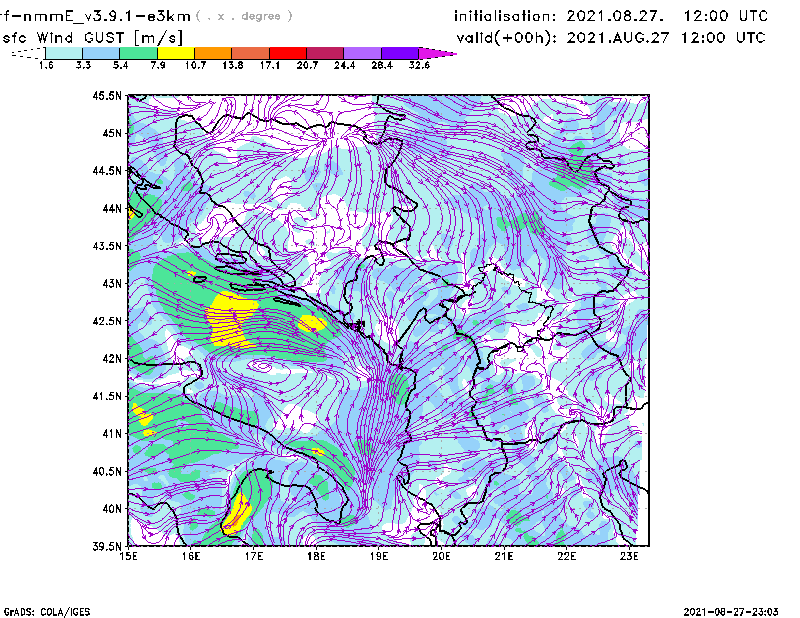Image resolution: width=800 pixels, height=618 pixels.
Task: Click the cyan legend swatch 1.6–3.3
Action: (64, 53)
